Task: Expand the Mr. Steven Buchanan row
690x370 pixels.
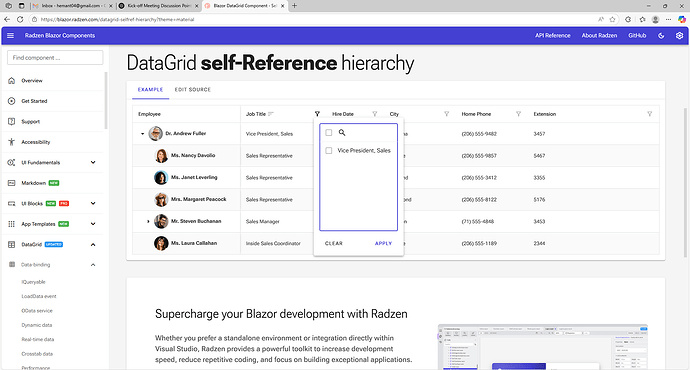Action: tap(148, 221)
